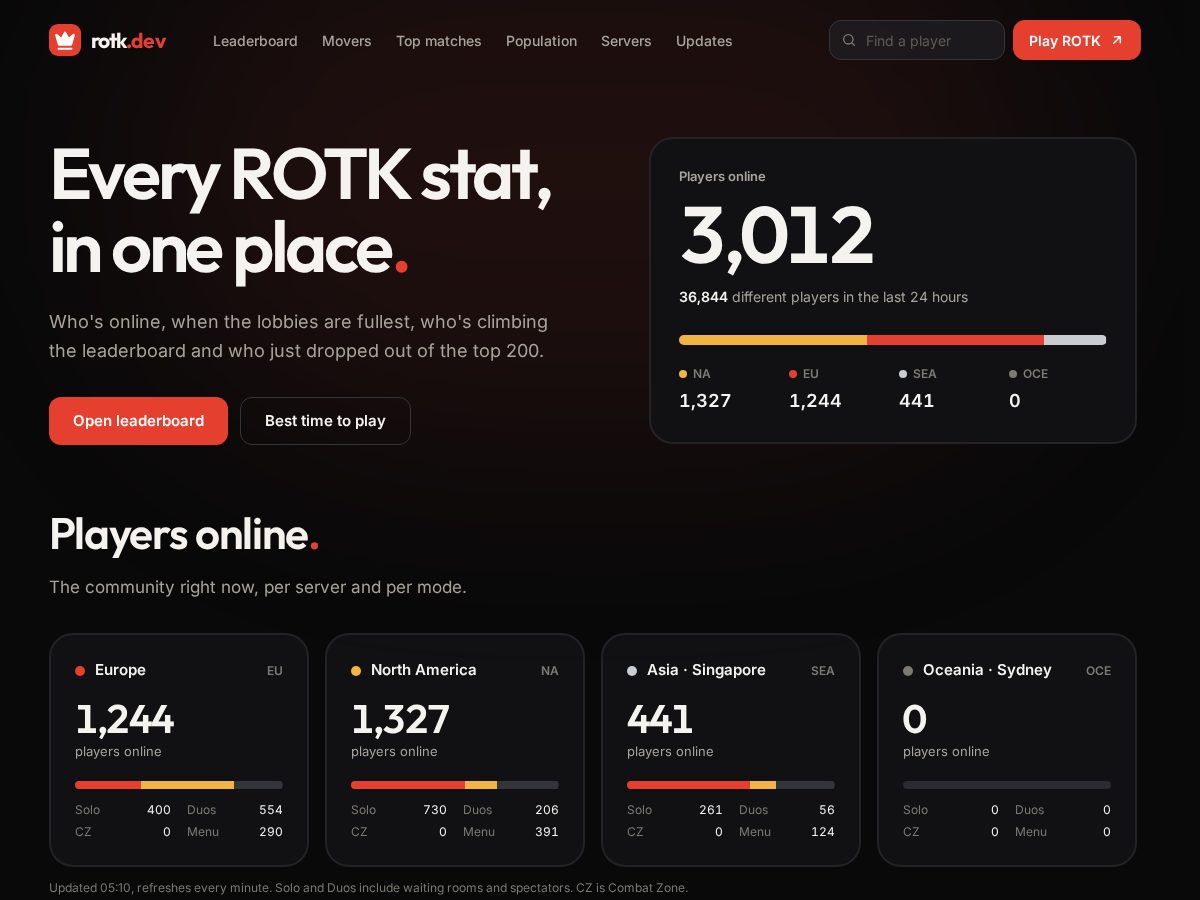
Task: Click the dot beside Oceania · Sydney
Action: pyautogui.click(x=908, y=671)
